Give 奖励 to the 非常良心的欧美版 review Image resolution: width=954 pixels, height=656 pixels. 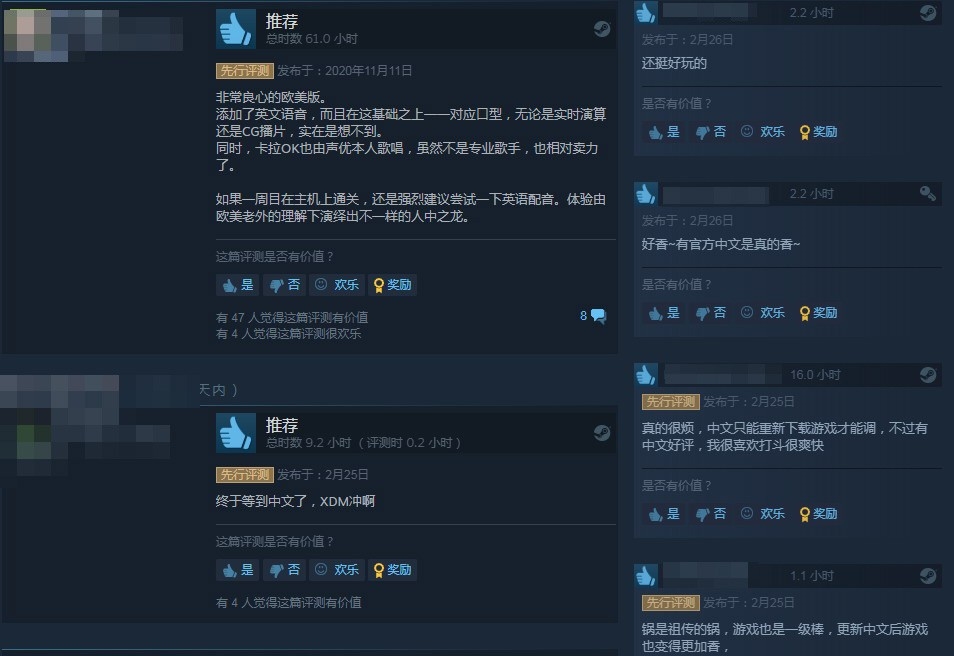click(x=392, y=285)
